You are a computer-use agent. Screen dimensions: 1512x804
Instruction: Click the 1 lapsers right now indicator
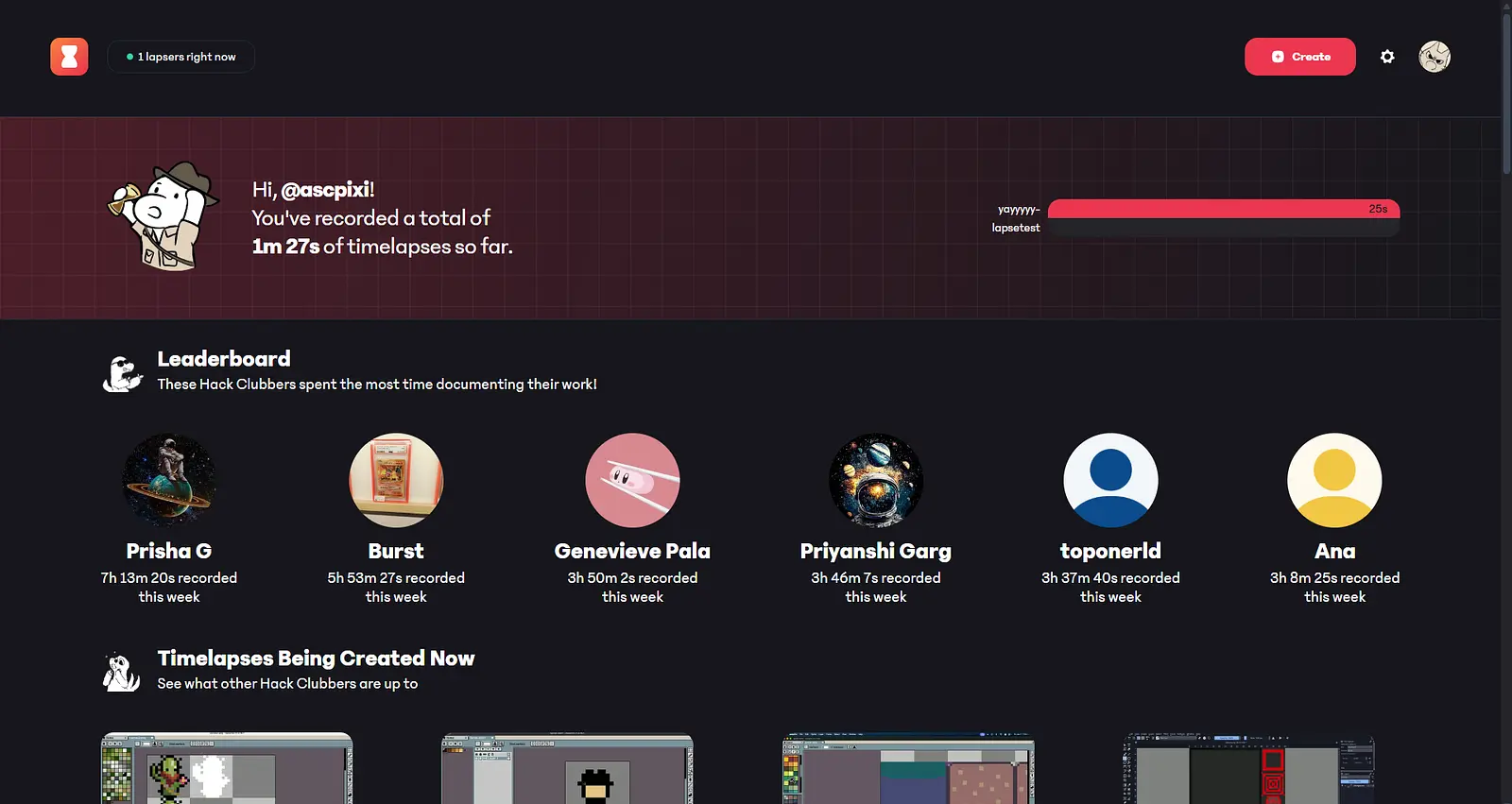click(x=180, y=57)
